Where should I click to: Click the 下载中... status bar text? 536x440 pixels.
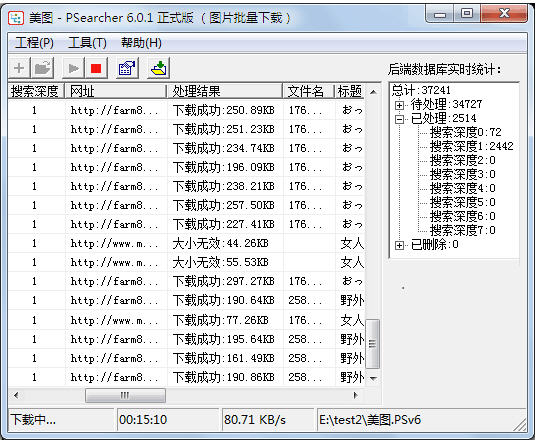(x=33, y=419)
